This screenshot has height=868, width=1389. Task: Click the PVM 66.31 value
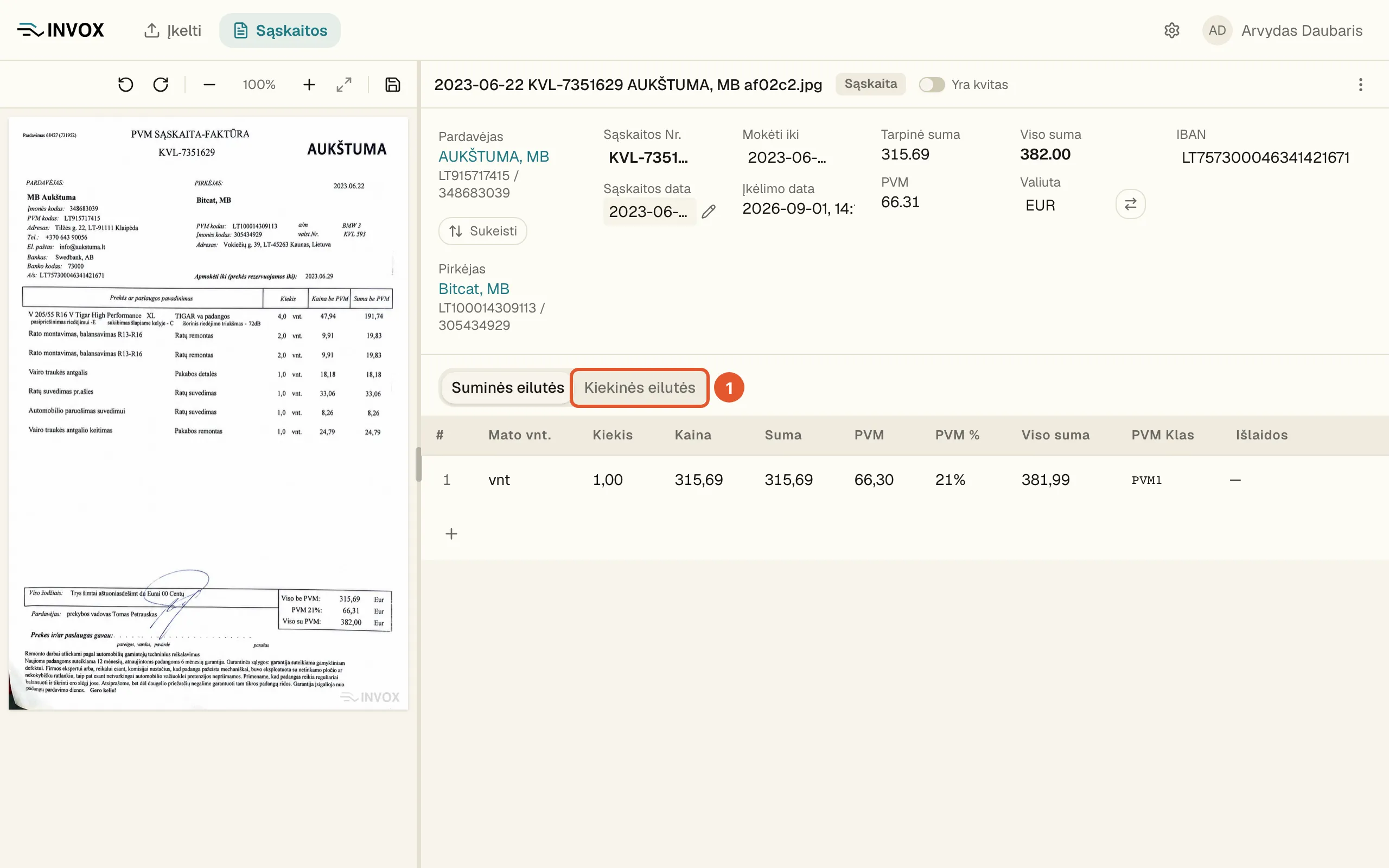(900, 202)
